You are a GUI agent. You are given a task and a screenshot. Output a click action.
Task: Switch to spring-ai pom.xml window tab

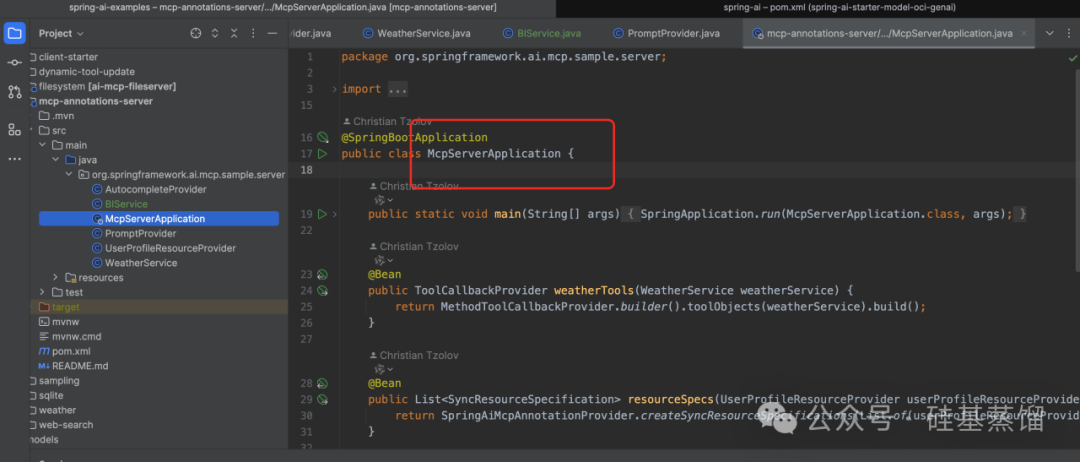pyautogui.click(x=840, y=8)
